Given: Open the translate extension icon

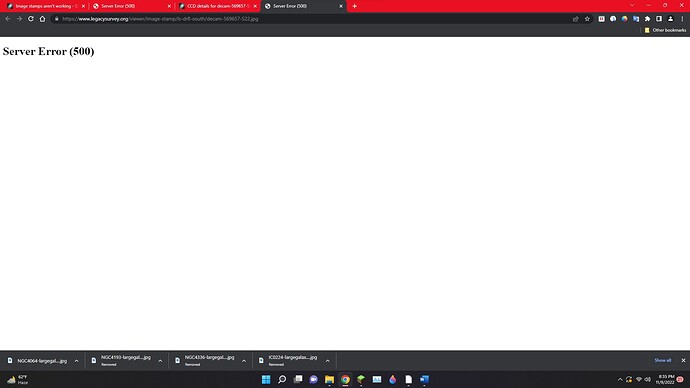Looking at the screenshot, I should pyautogui.click(x=636, y=19).
